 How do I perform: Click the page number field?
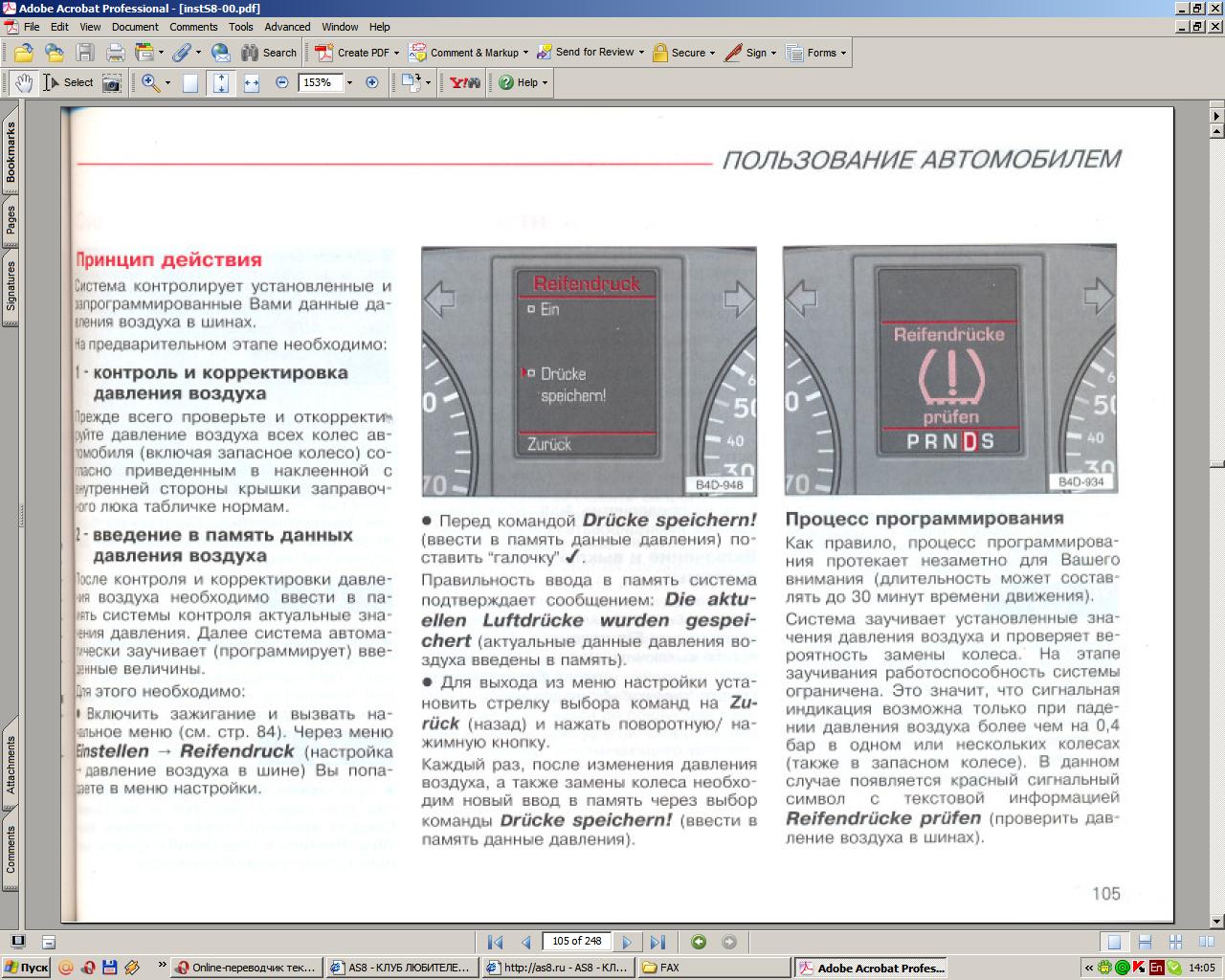tap(577, 941)
